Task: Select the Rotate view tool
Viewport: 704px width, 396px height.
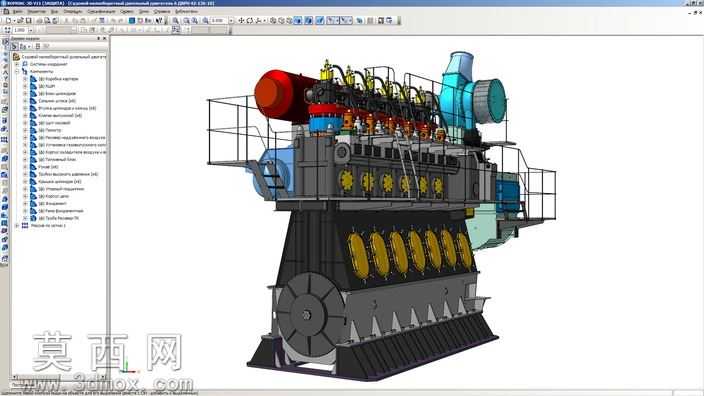Action: pos(250,20)
